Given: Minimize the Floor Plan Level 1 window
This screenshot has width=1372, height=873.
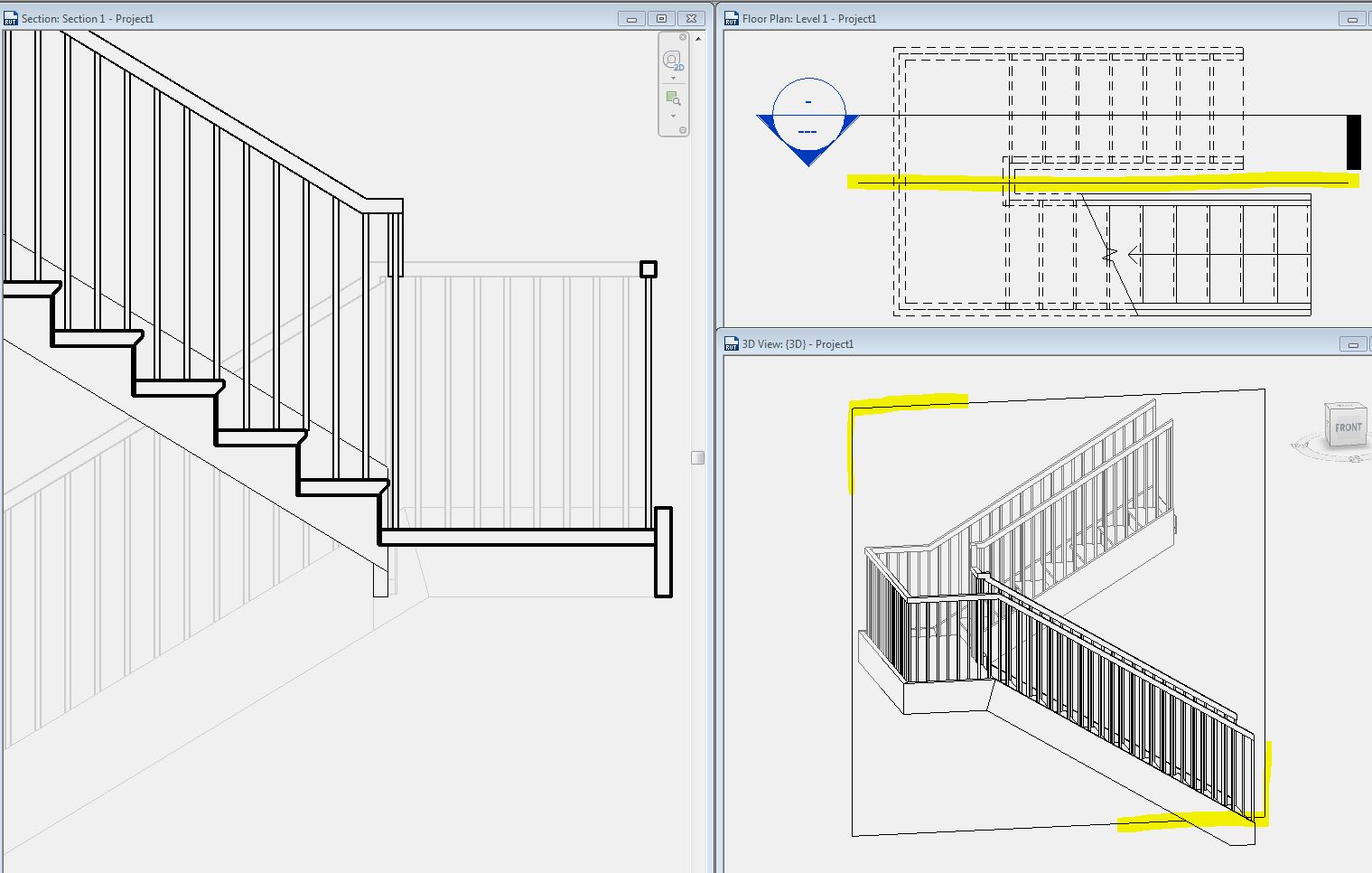Looking at the screenshot, I should point(1352,19).
